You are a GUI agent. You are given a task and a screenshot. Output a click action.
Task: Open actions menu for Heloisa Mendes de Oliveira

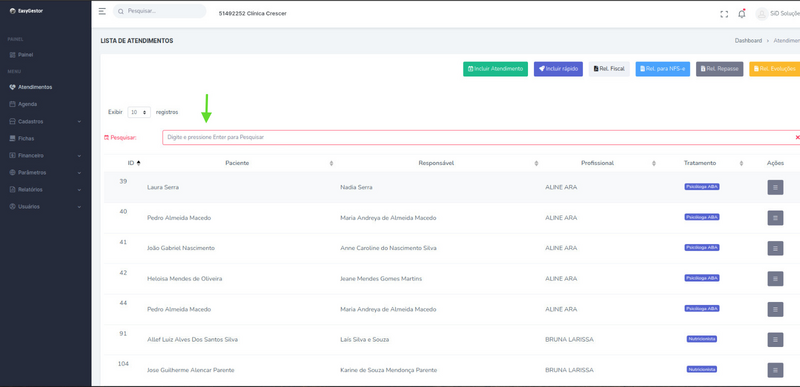pyautogui.click(x=775, y=278)
